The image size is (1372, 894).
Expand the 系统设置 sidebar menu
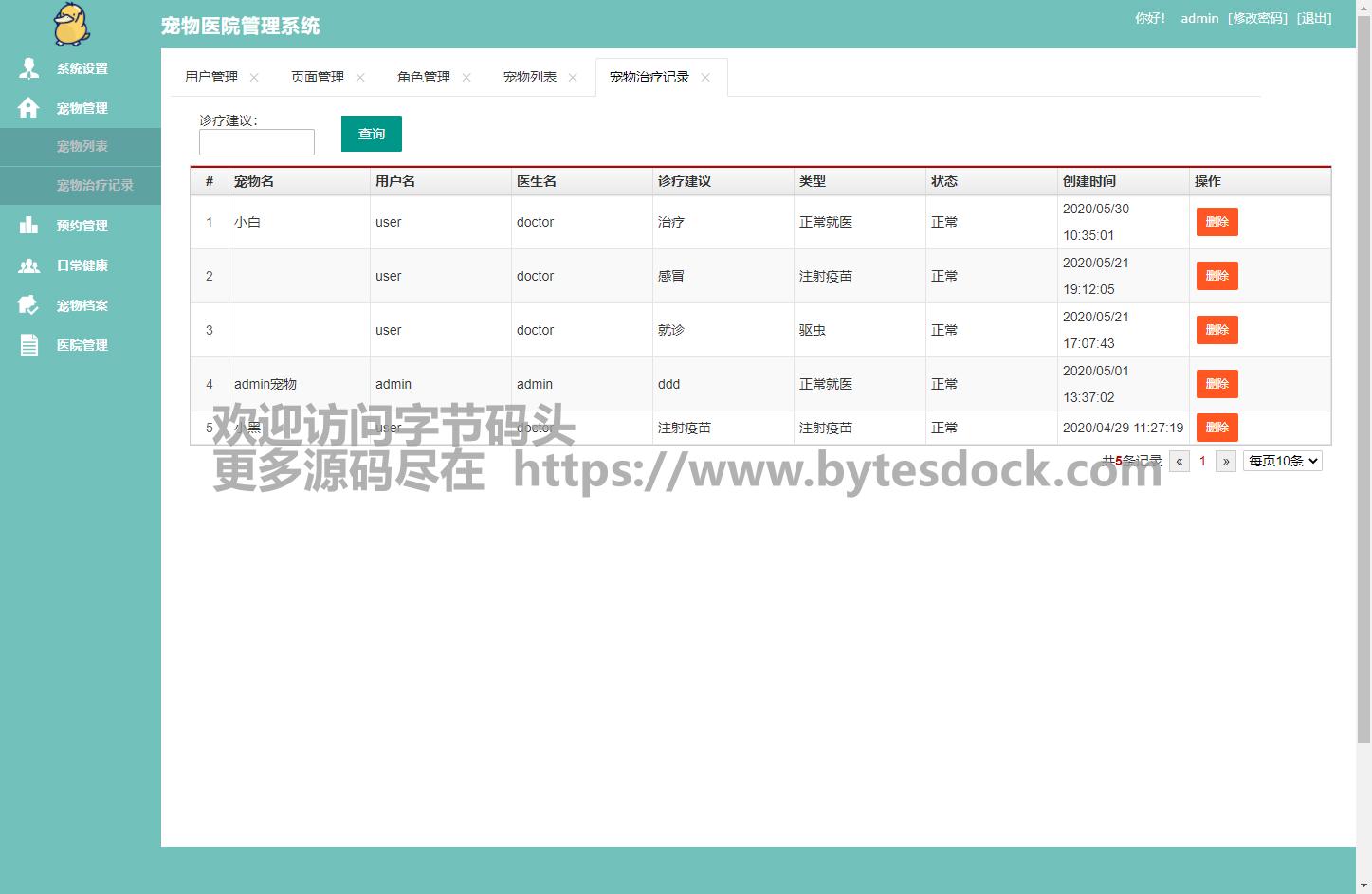tap(82, 68)
